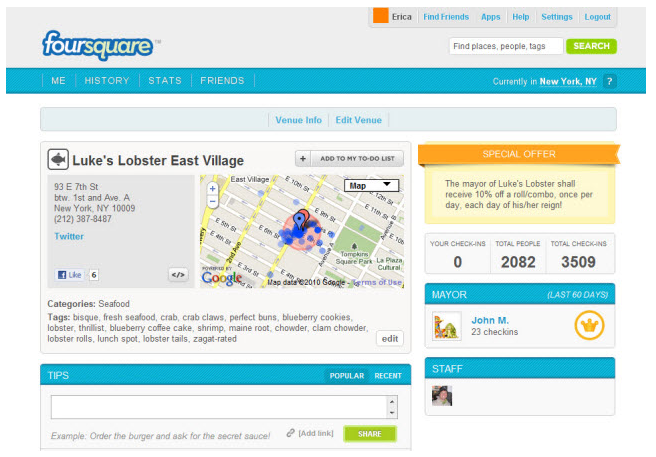Click the tip text entry box
The image size is (656, 457).
[x=220, y=407]
